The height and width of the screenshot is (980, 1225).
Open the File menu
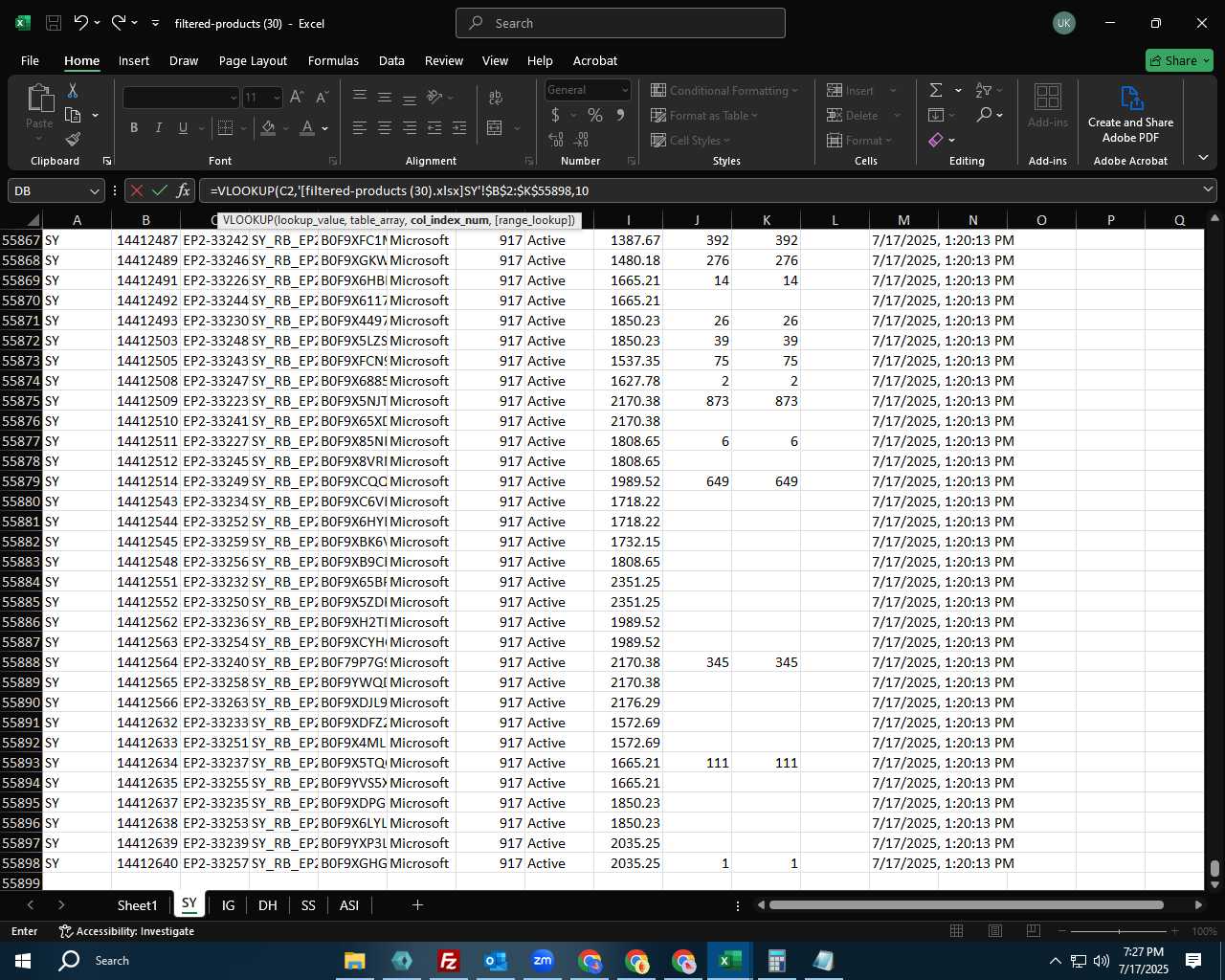[x=30, y=60]
